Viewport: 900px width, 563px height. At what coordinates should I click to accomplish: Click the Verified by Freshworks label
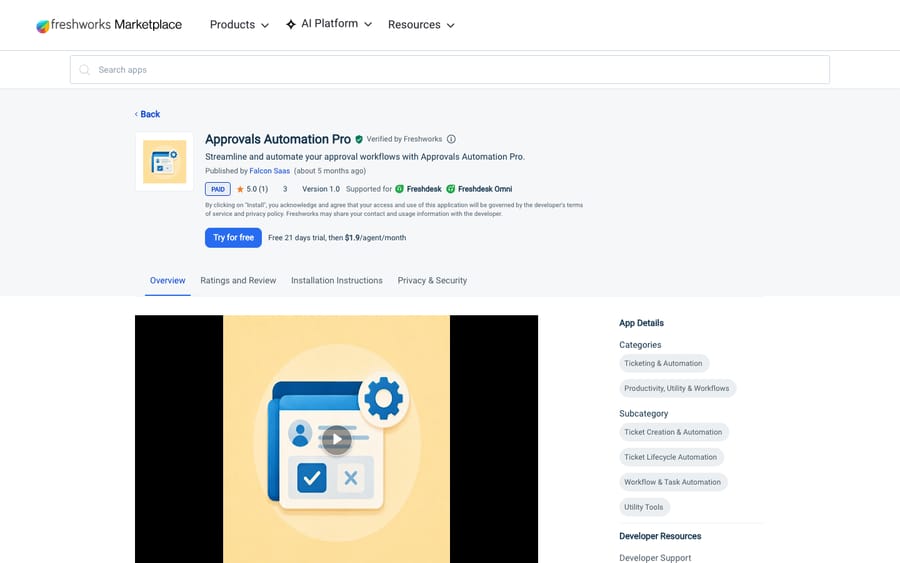404,139
